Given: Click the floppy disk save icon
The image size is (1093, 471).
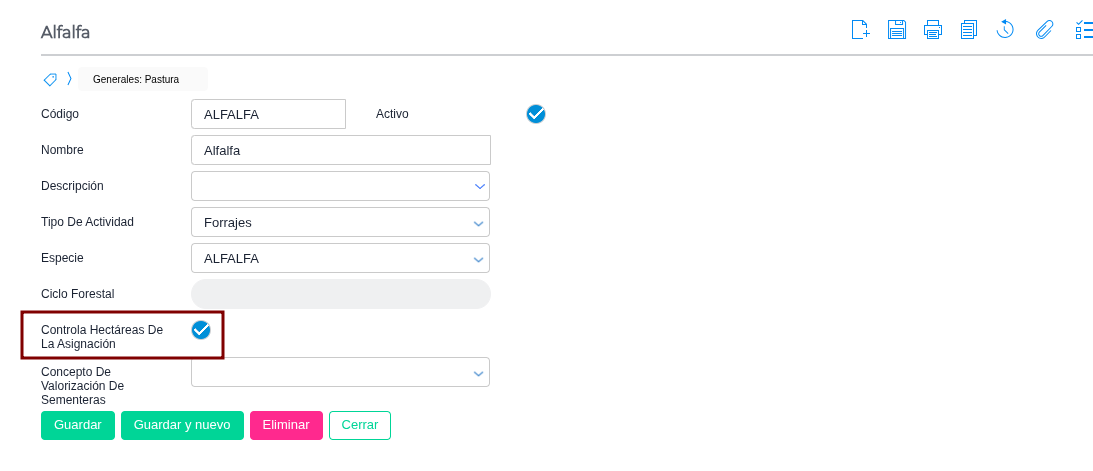Looking at the screenshot, I should pyautogui.click(x=896, y=30).
